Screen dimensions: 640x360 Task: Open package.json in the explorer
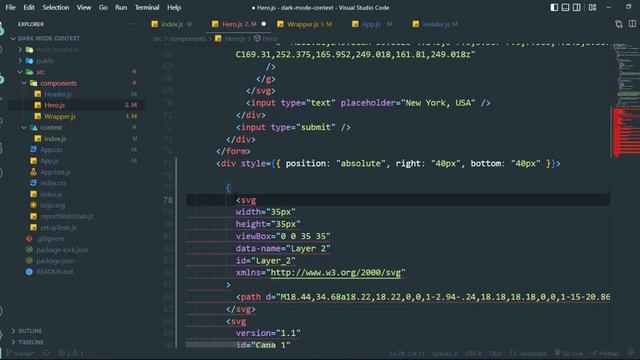(55, 261)
